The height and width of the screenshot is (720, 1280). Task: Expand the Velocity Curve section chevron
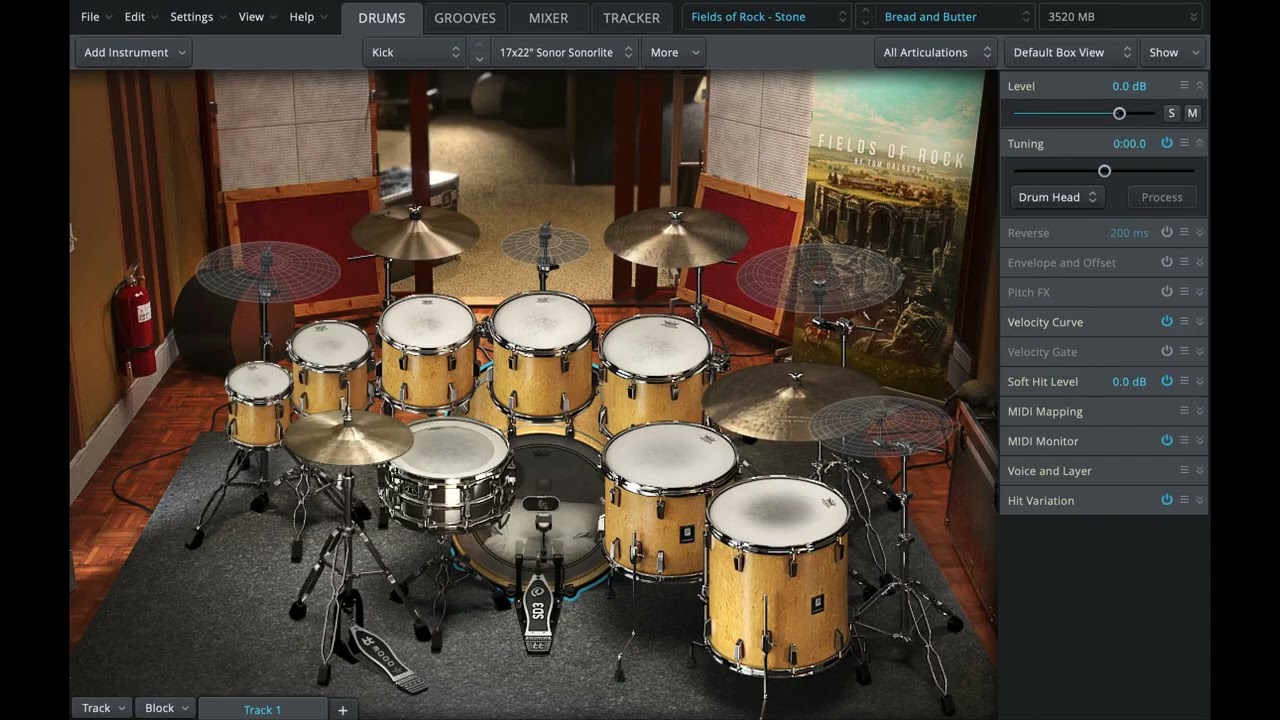coord(1200,322)
